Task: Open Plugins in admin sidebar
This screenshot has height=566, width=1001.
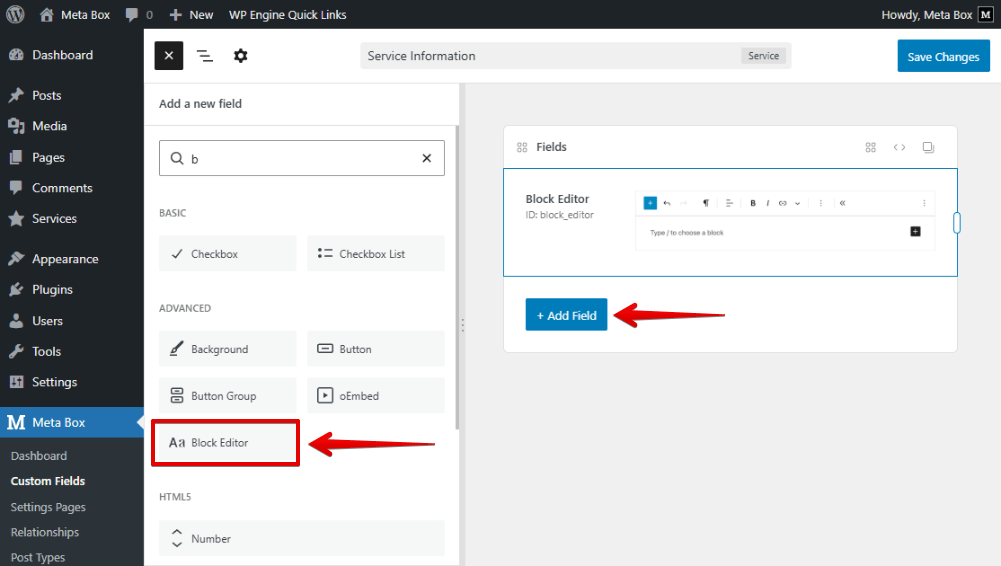Action: [x=72, y=289]
